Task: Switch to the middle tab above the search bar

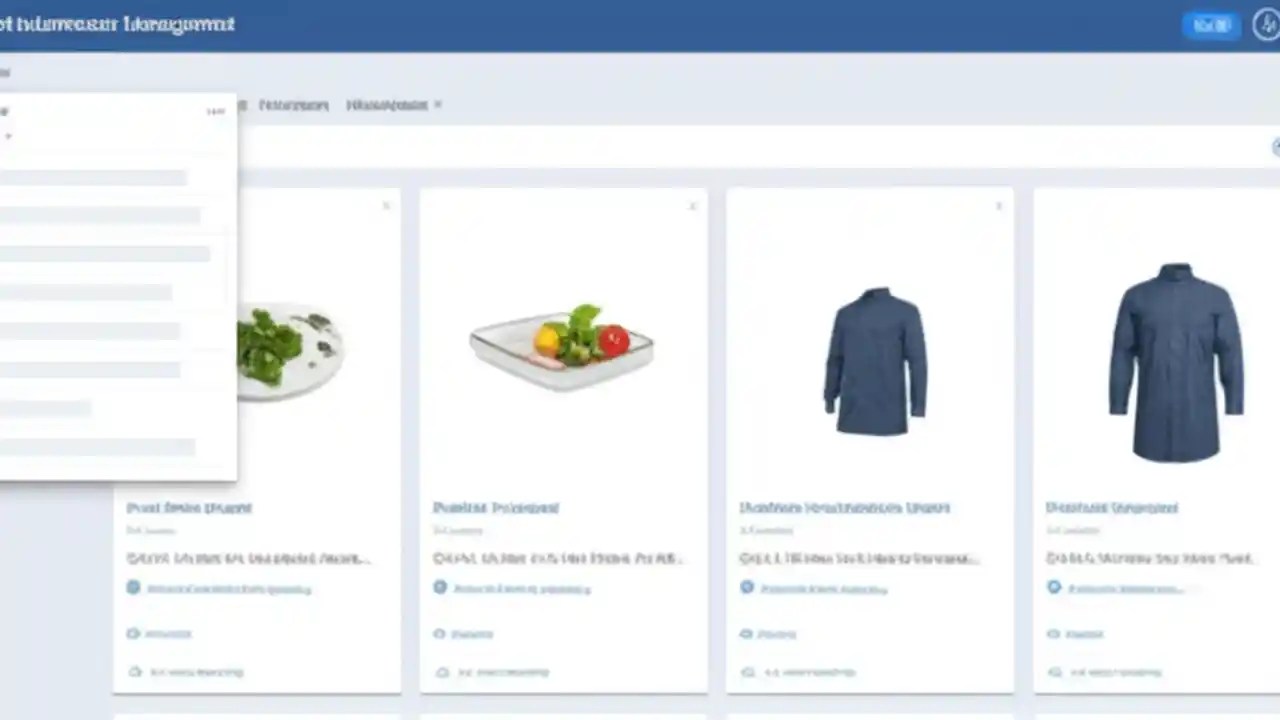Action: [293, 104]
